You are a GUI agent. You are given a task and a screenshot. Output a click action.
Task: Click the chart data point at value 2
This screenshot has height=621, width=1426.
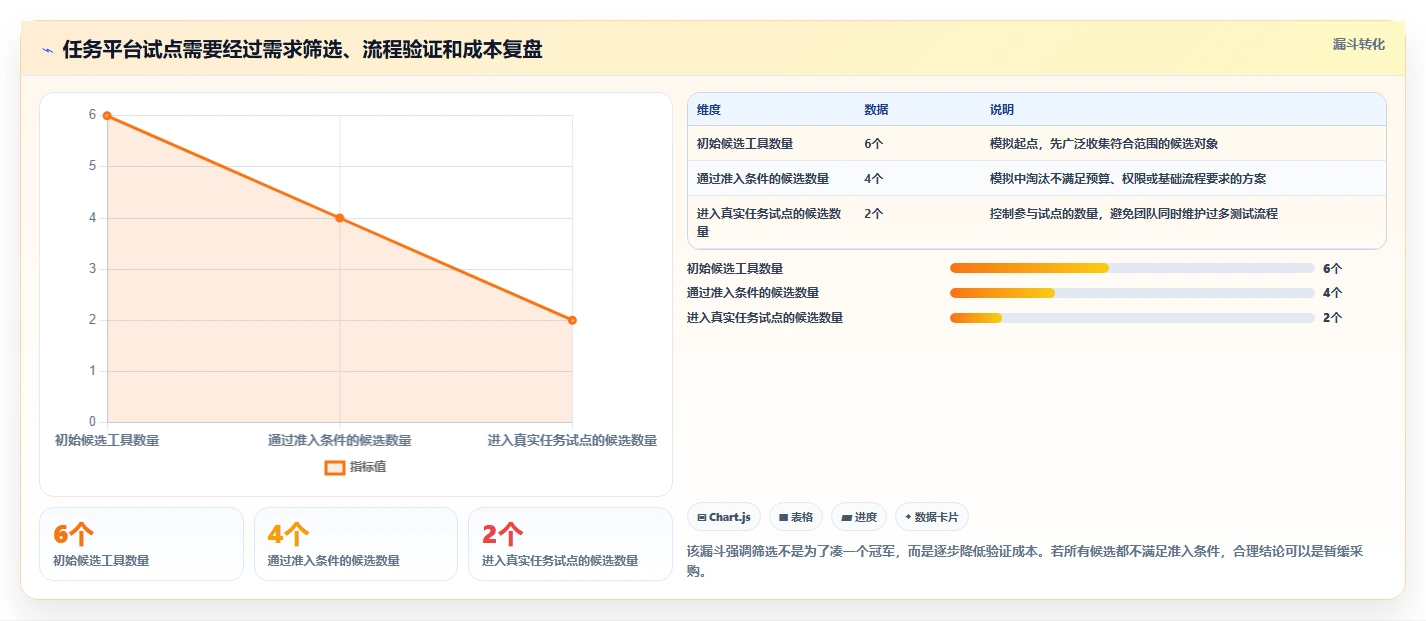572,320
